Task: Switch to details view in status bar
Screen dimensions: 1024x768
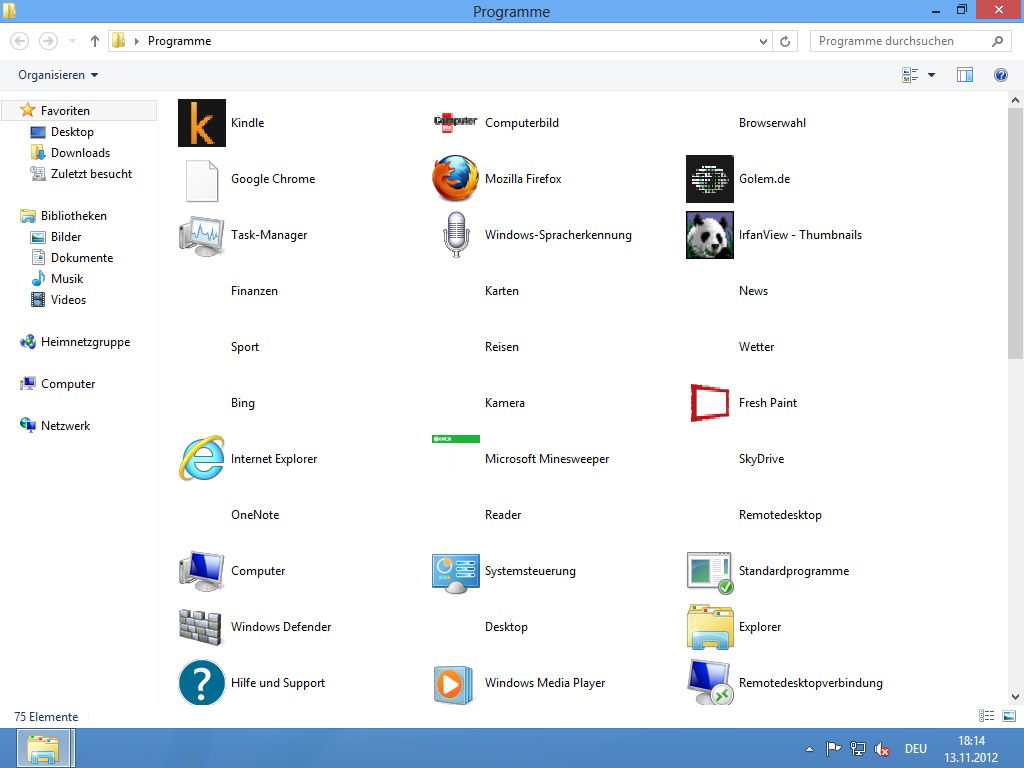Action: coord(986,716)
